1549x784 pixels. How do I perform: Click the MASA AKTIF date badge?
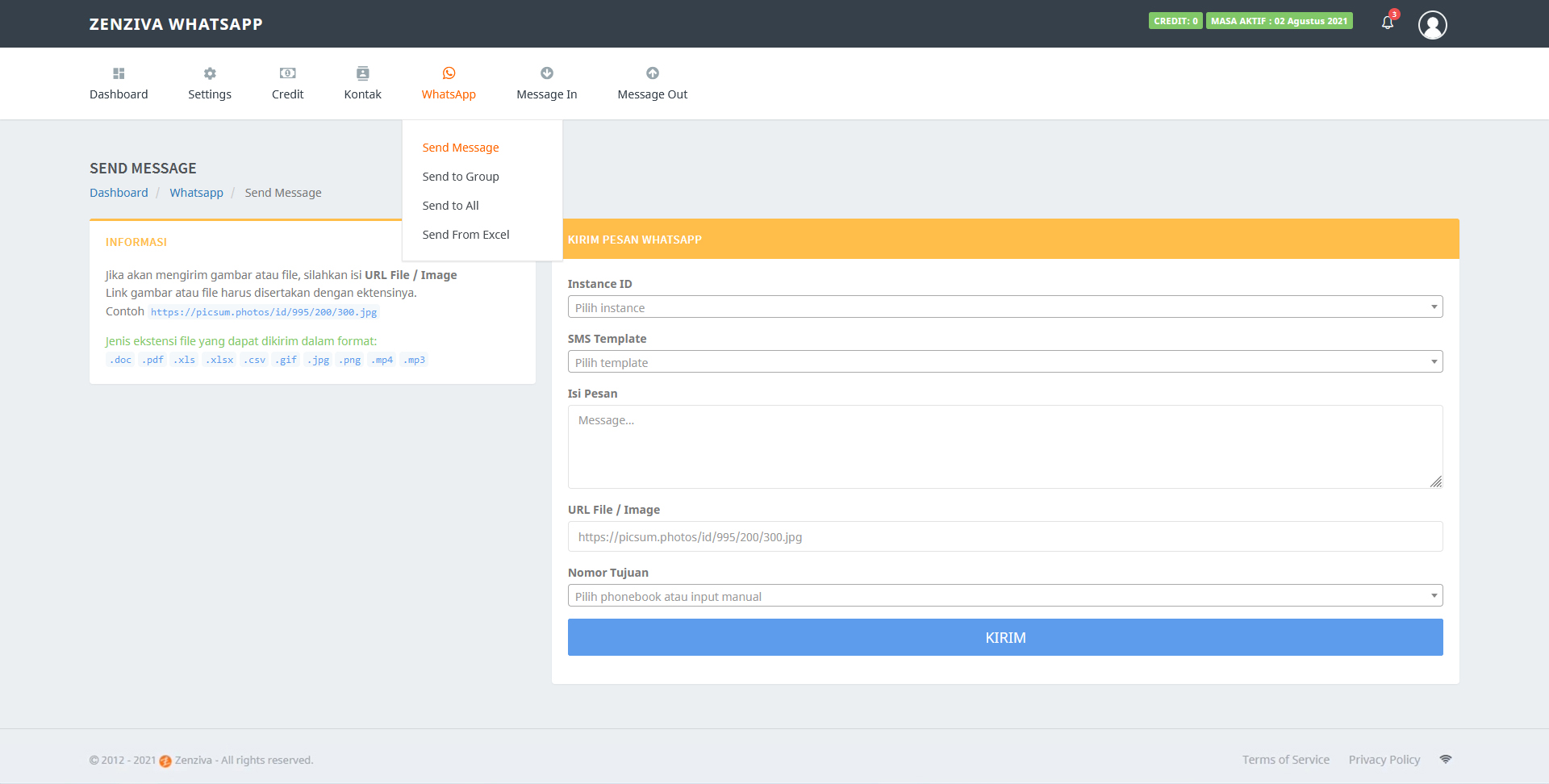[1280, 21]
